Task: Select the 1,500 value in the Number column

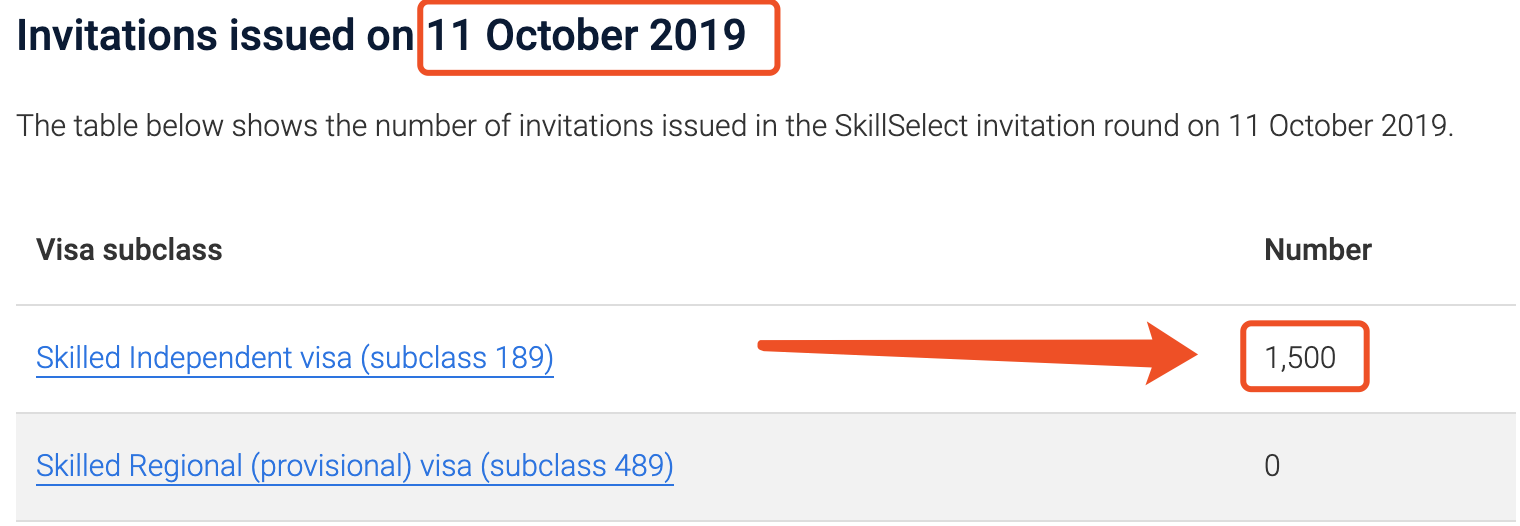Action: point(1300,358)
